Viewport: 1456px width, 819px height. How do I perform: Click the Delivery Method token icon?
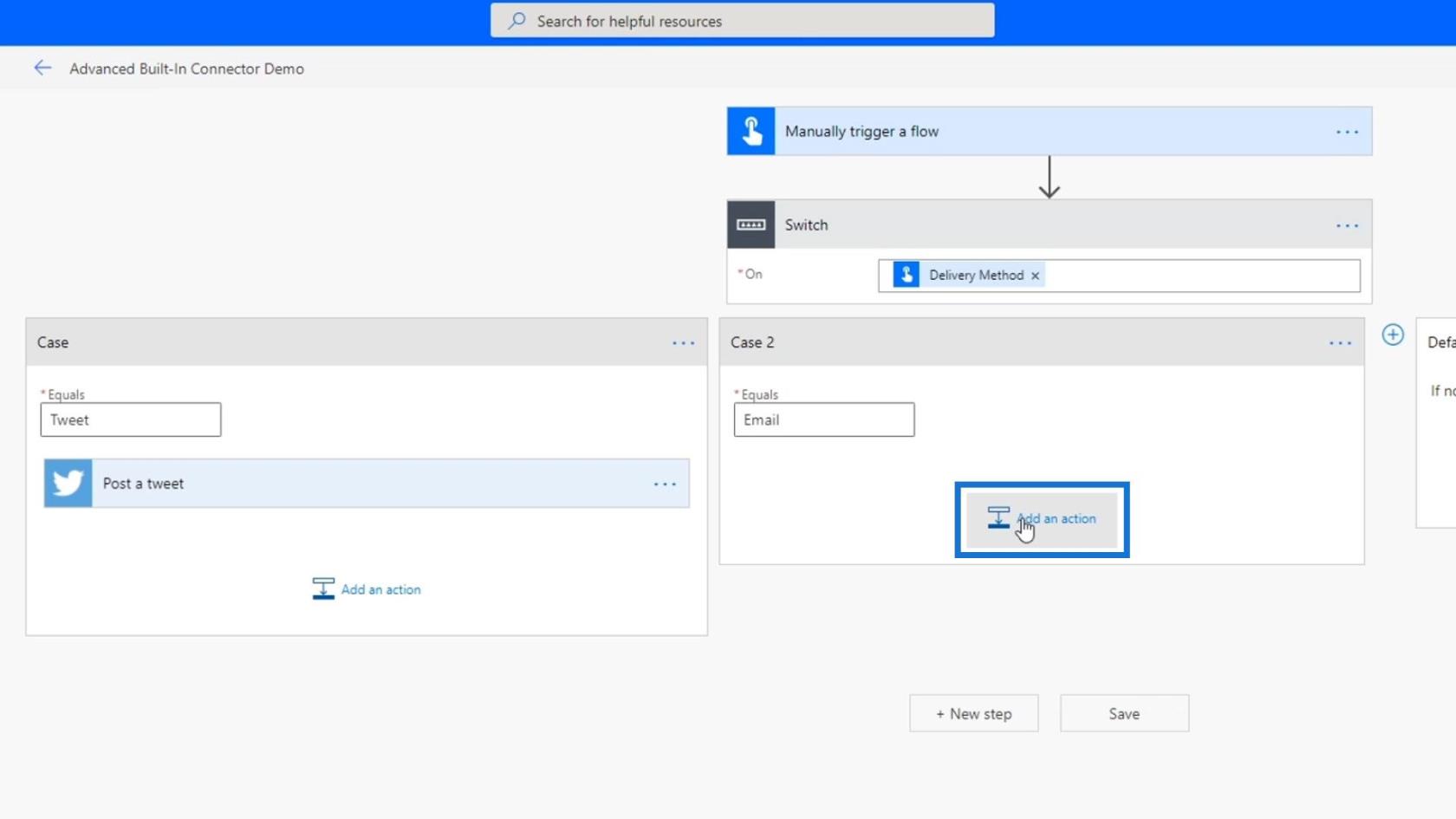click(906, 275)
